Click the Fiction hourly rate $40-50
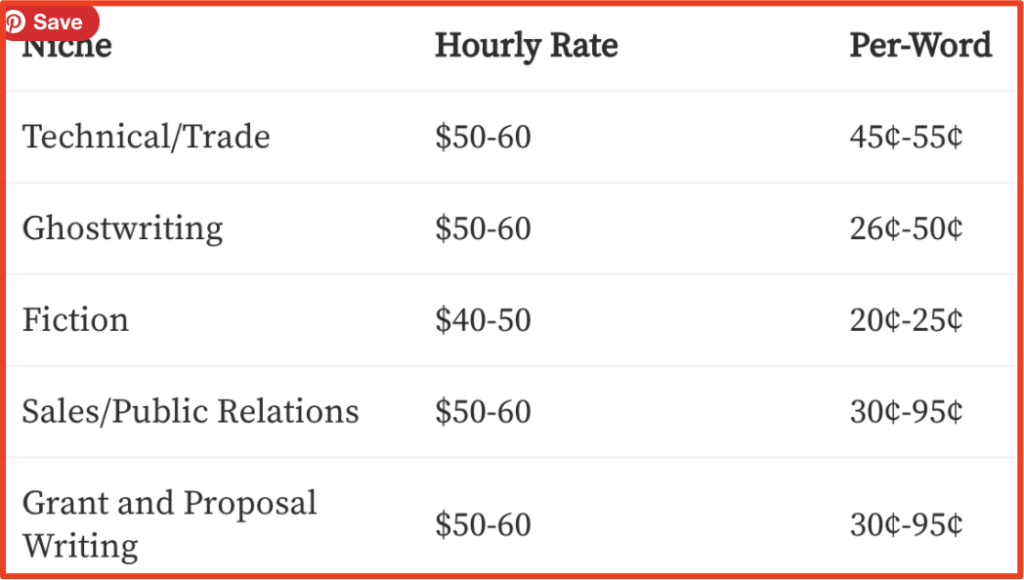This screenshot has width=1024, height=580. coord(483,321)
